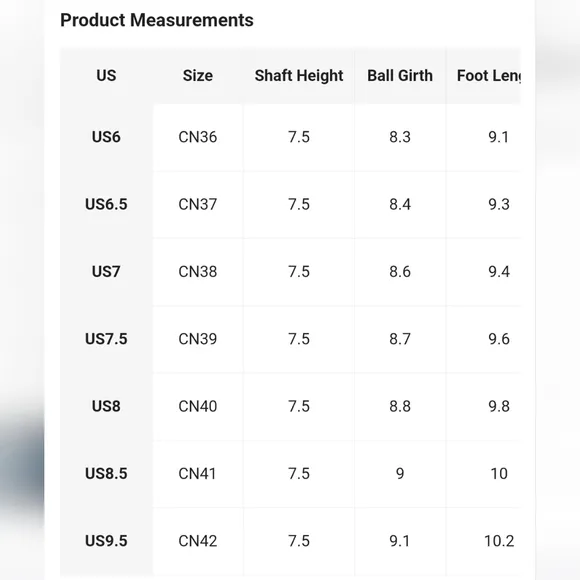Click the truncated Foot Length header
This screenshot has width=580, height=580.
coord(489,75)
